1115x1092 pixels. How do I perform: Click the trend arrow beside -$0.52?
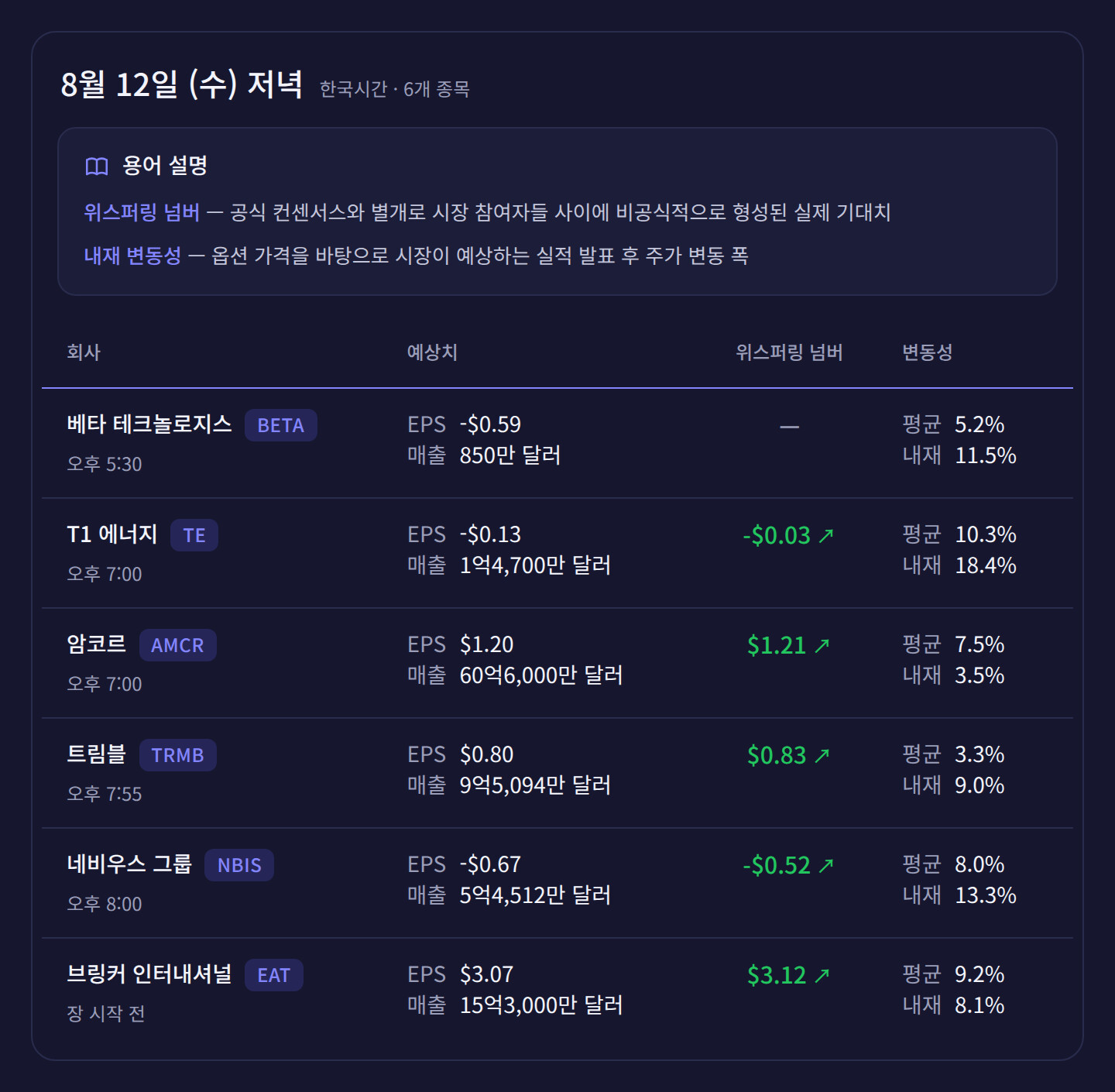point(826,865)
